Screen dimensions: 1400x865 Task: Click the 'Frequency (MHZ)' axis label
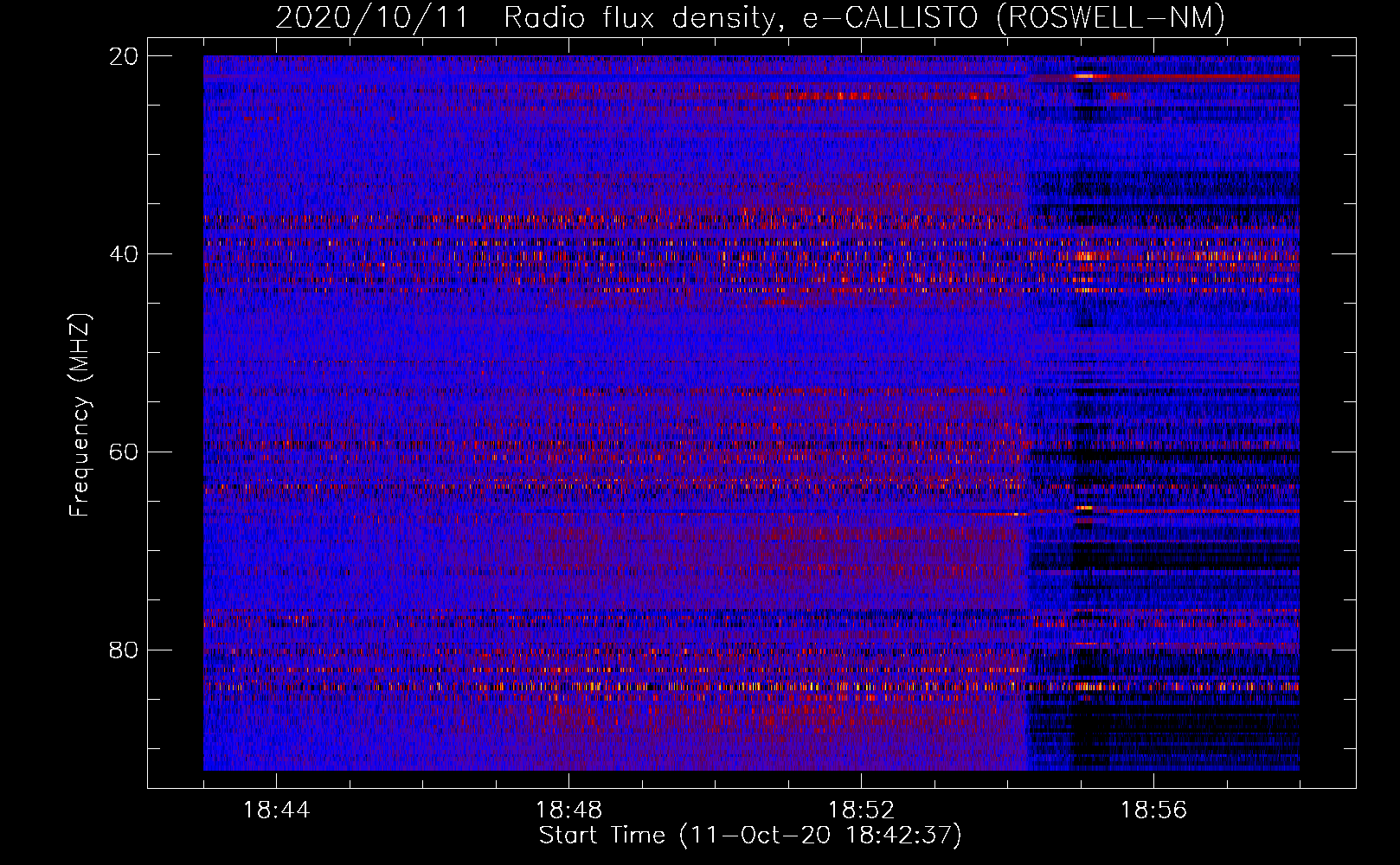click(x=80, y=415)
